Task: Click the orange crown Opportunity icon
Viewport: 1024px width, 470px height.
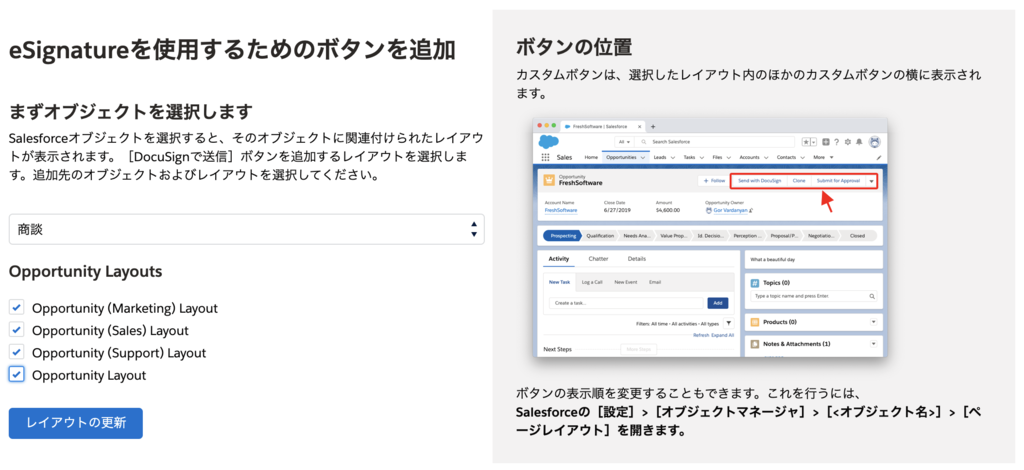Action: (x=549, y=180)
